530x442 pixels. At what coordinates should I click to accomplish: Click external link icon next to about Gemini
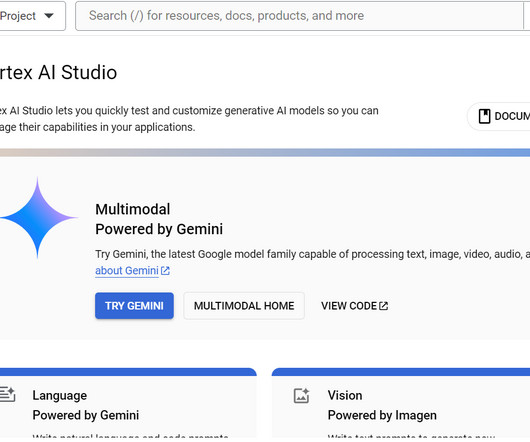[165, 271]
